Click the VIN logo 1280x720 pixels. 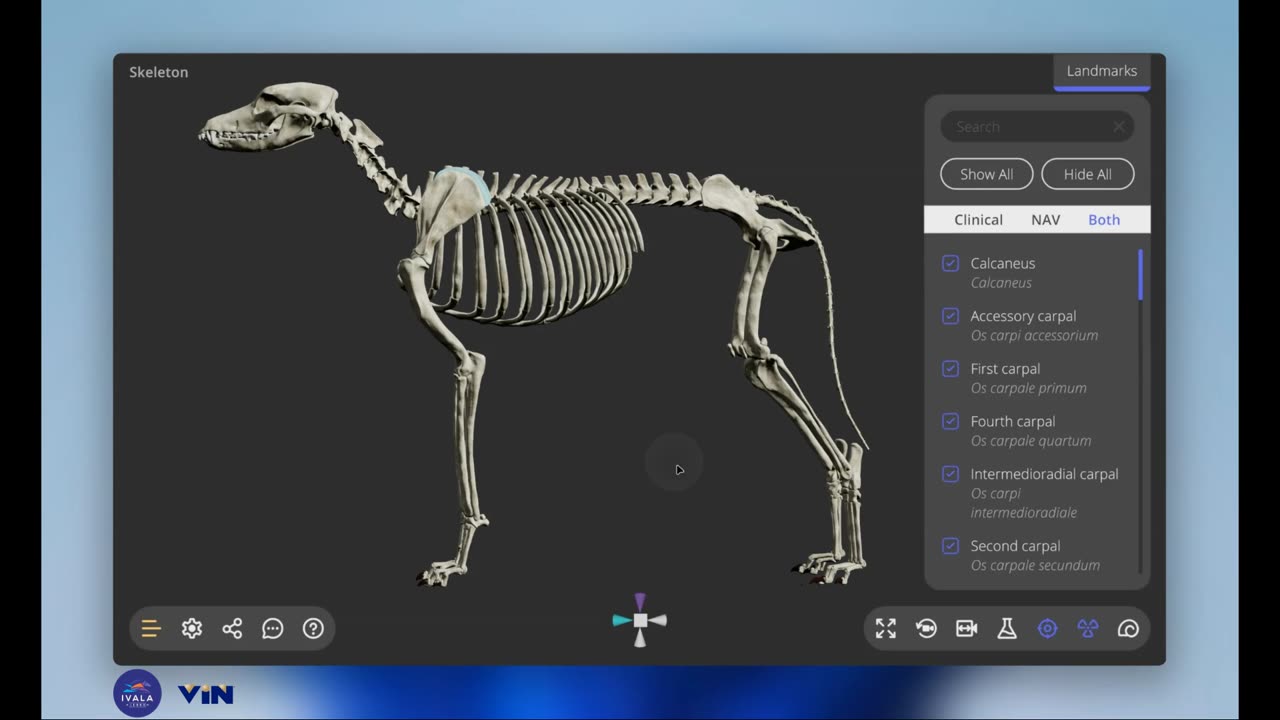click(205, 694)
